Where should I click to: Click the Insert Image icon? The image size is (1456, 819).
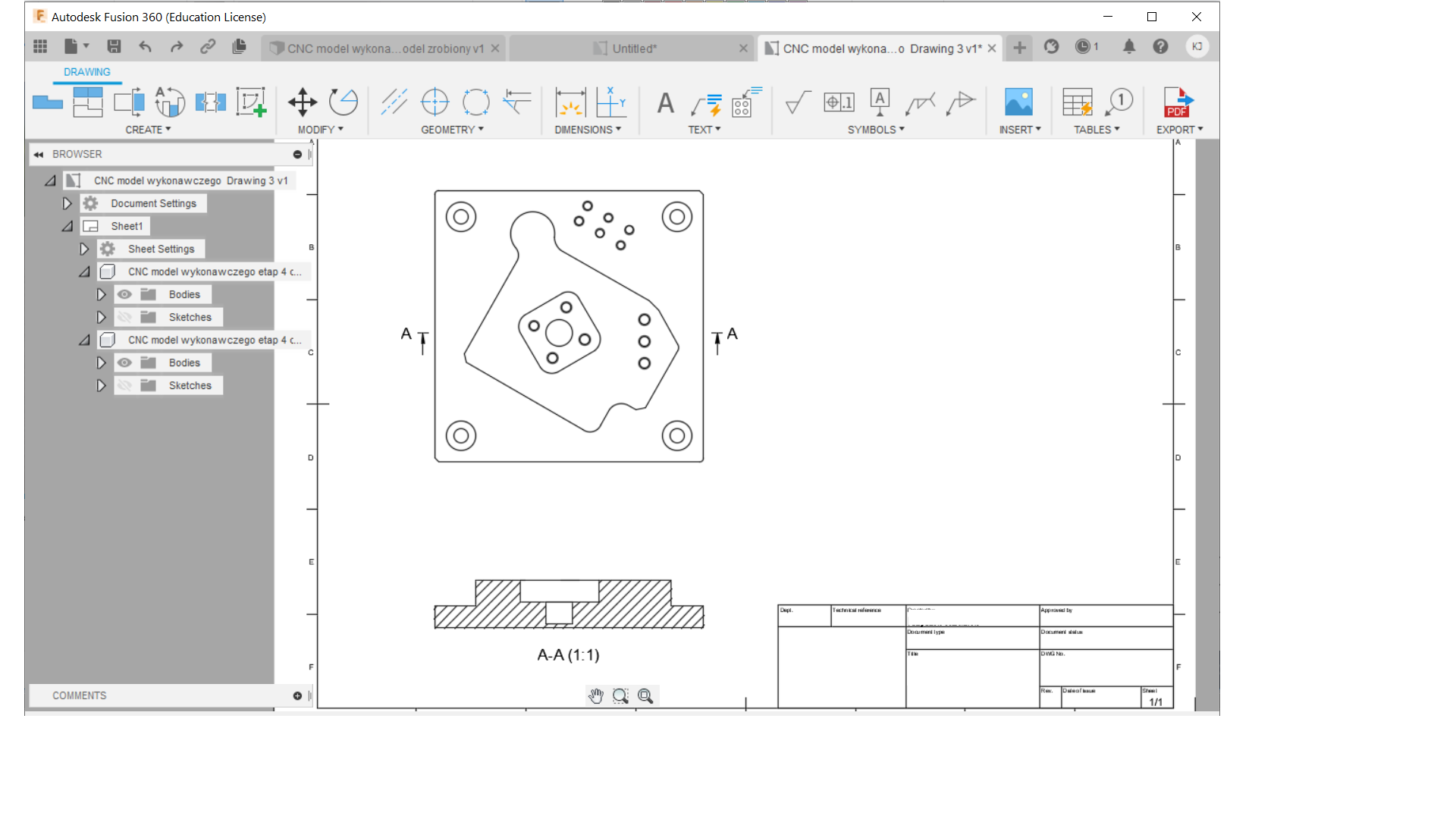click(1018, 102)
